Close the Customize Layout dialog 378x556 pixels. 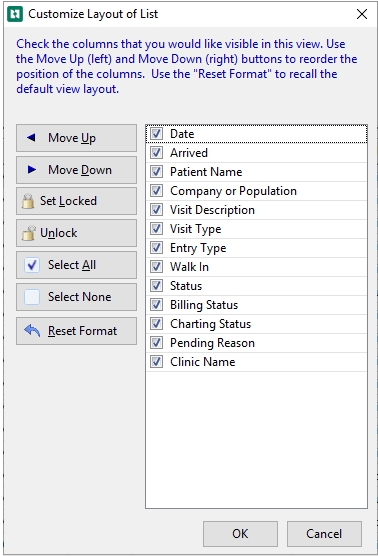362,14
